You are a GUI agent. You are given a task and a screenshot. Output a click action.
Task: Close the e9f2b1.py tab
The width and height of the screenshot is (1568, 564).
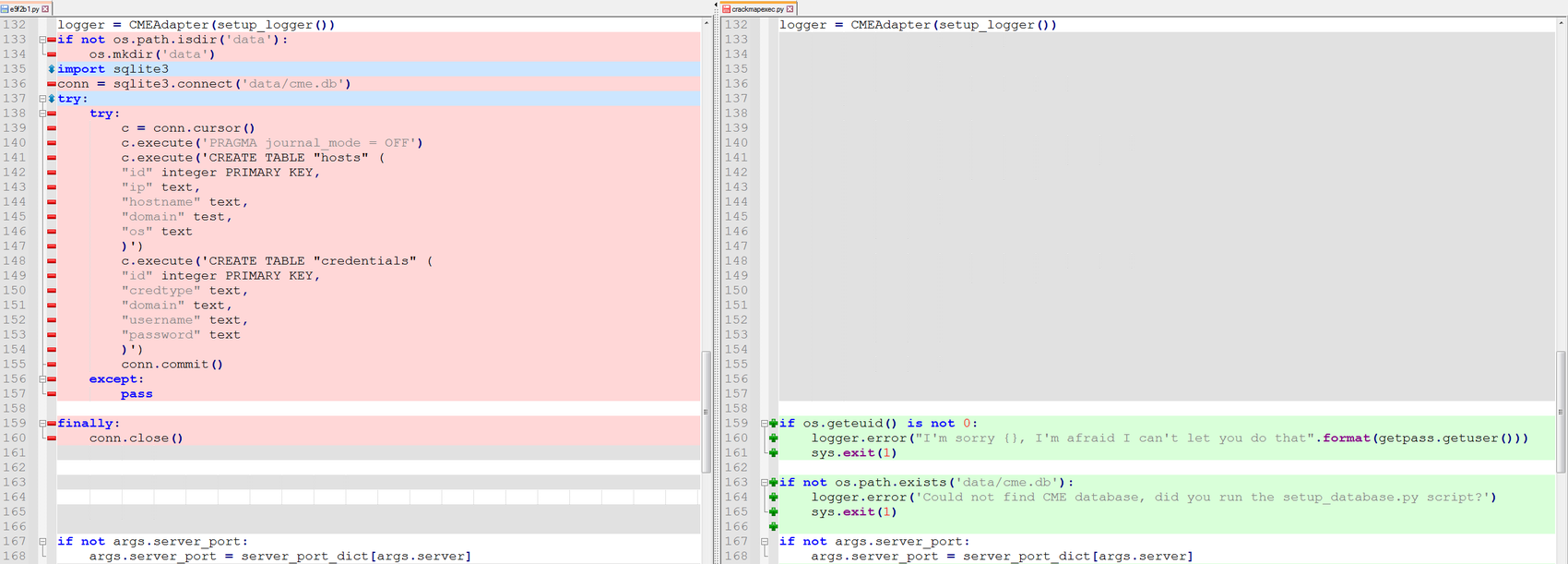45,8
